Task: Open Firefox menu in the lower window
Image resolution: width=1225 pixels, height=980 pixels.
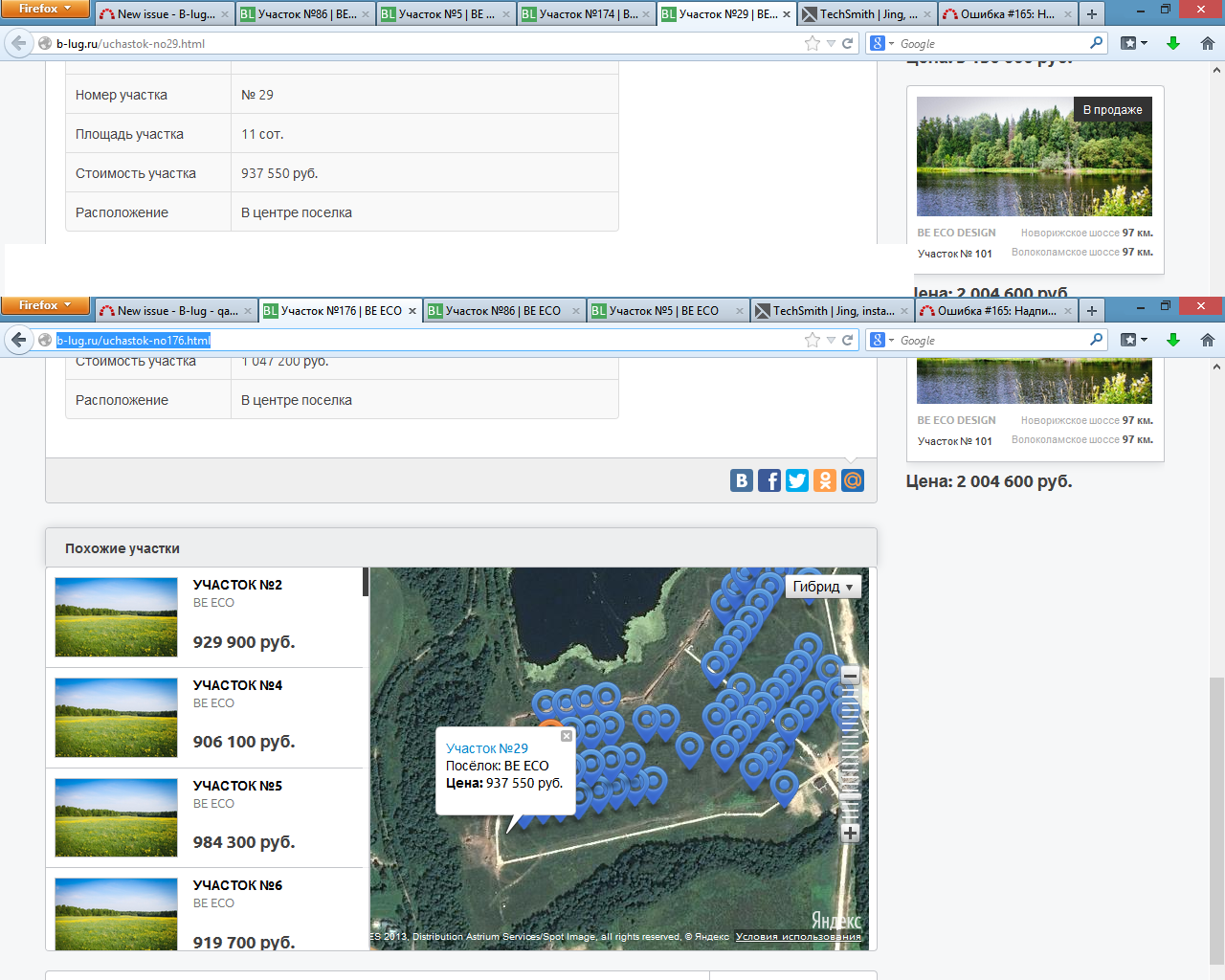Action: pyautogui.click(x=45, y=305)
